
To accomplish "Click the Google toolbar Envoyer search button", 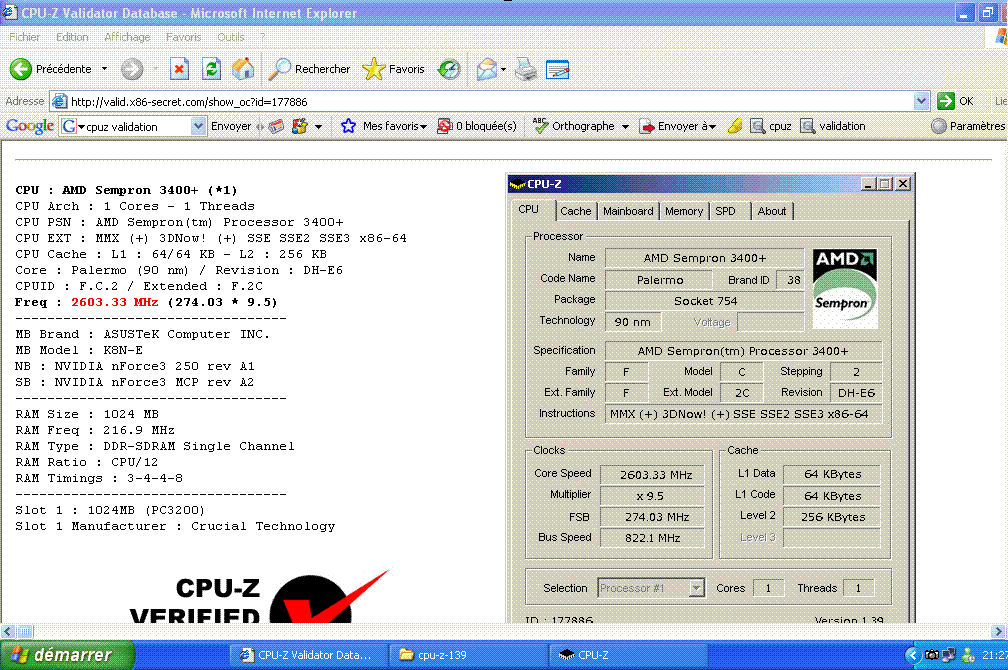I will [x=231, y=126].
